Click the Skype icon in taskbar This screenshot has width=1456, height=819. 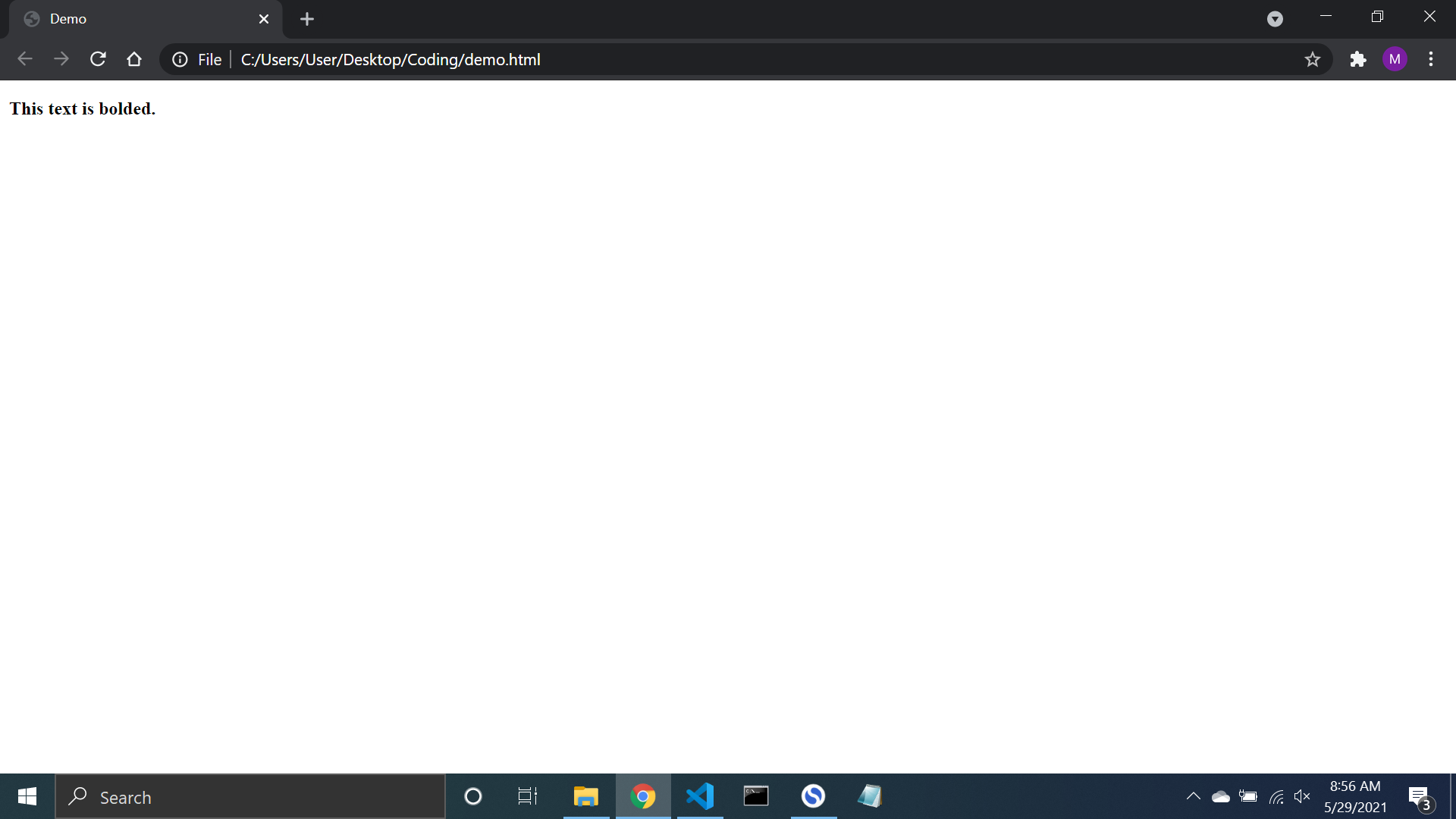pyautogui.click(x=812, y=796)
